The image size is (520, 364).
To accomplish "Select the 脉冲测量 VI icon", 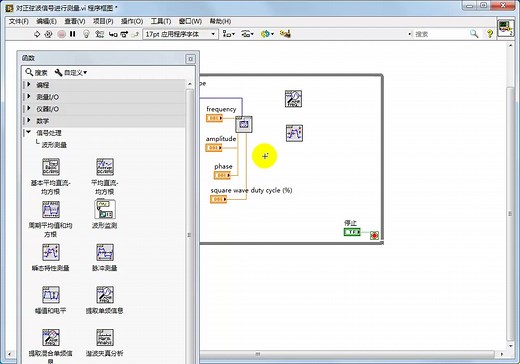I will click(105, 252).
